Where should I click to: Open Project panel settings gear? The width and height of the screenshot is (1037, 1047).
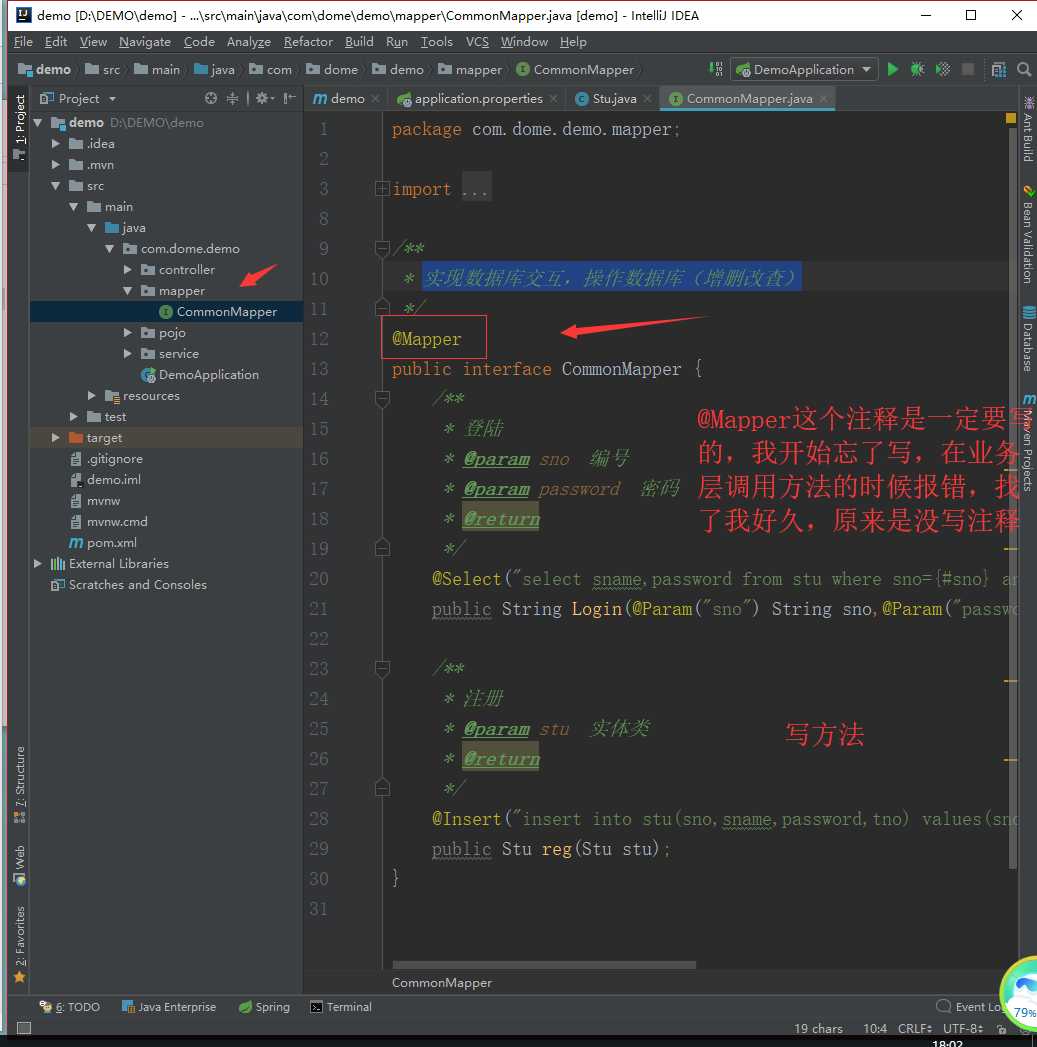coord(264,98)
